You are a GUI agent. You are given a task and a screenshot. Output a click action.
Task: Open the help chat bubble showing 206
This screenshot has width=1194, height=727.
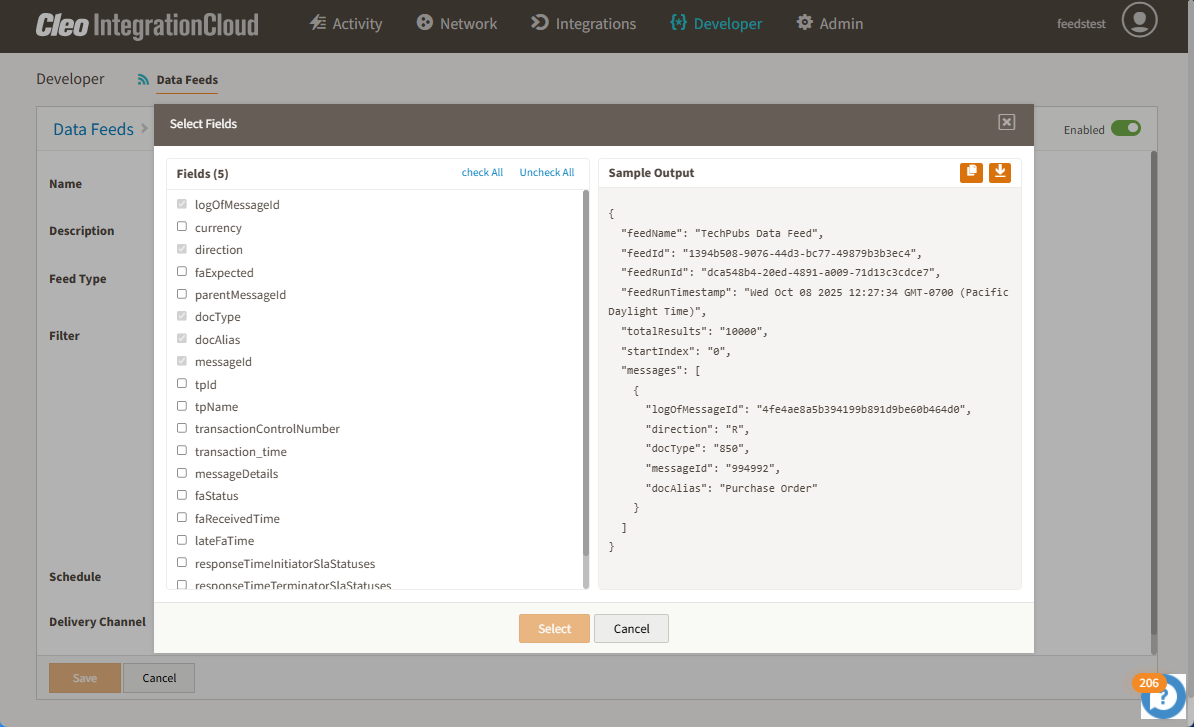[x=1163, y=694]
